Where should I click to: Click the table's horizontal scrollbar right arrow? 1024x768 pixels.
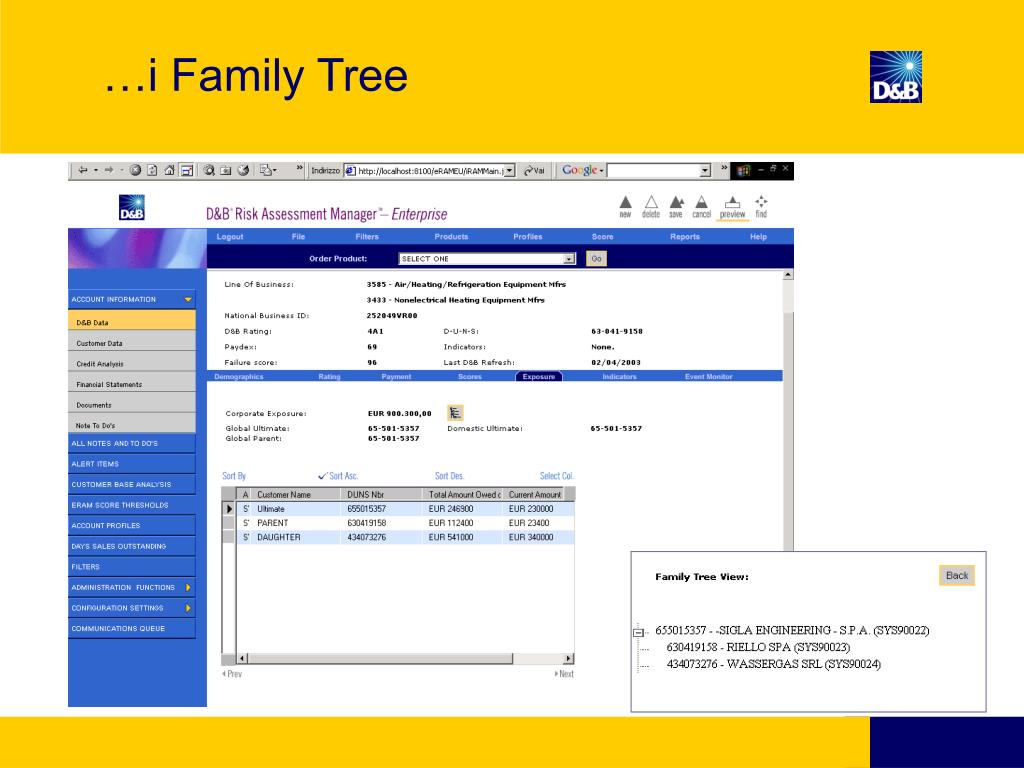tap(568, 658)
